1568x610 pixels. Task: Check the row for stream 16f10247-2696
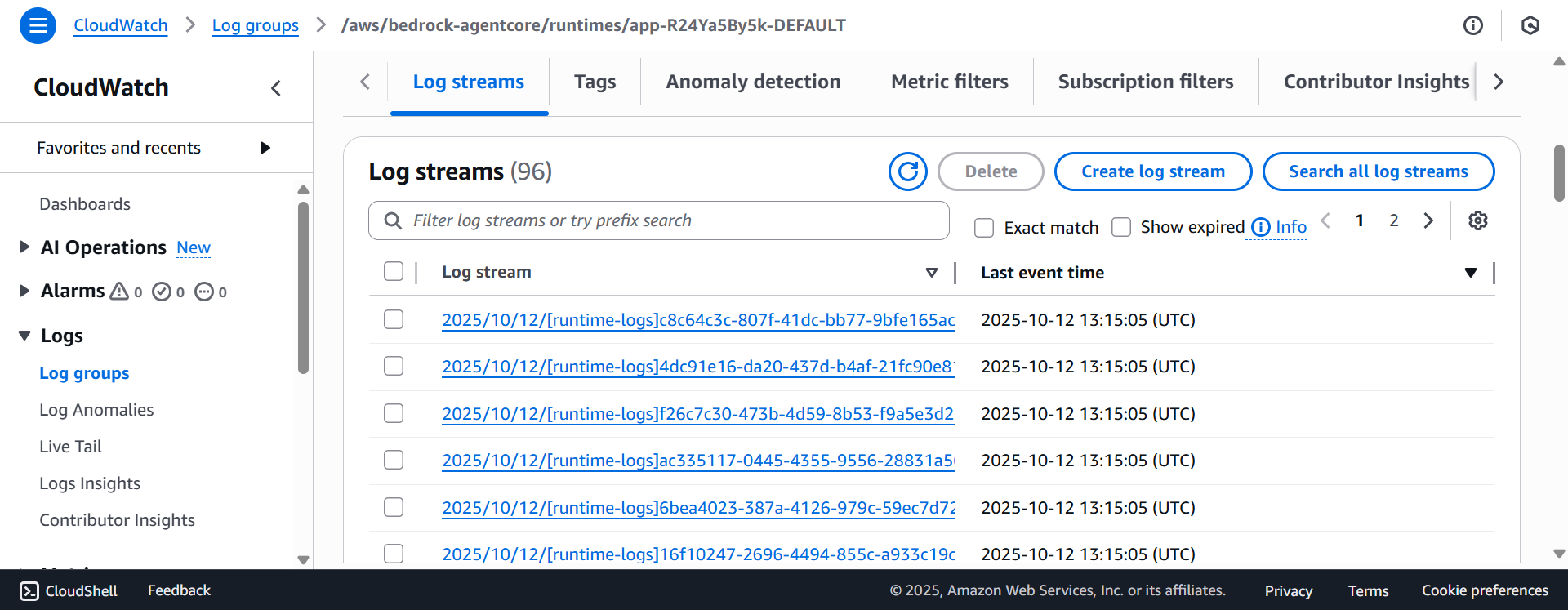coord(394,554)
